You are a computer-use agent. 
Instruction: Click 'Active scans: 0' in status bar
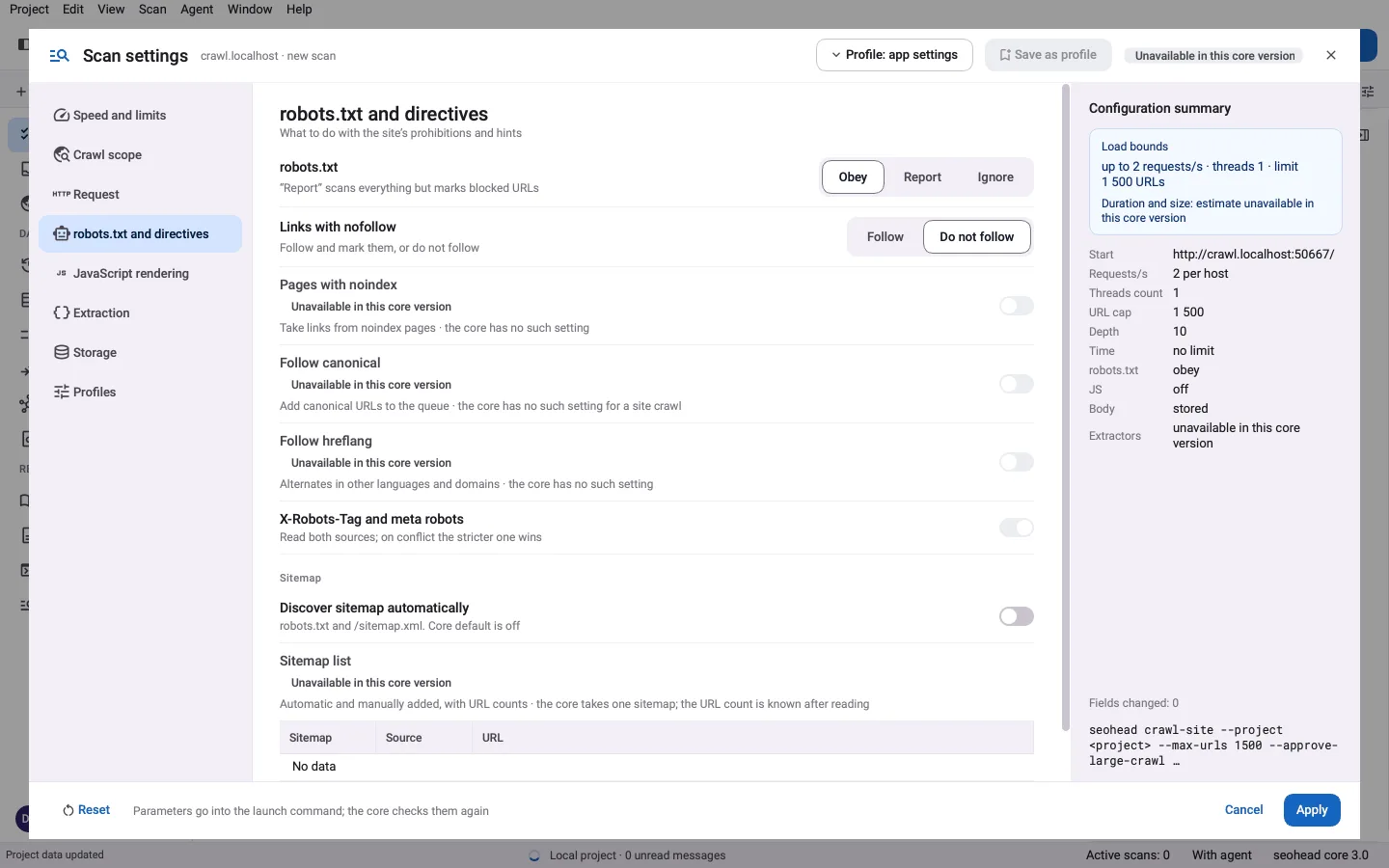[x=1128, y=854]
